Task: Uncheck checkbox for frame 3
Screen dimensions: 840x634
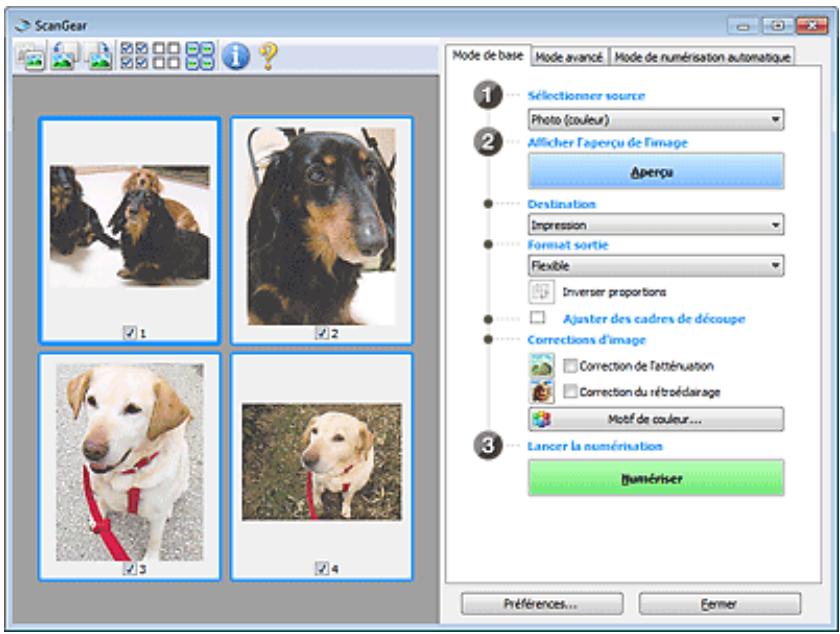Action: pos(130,569)
